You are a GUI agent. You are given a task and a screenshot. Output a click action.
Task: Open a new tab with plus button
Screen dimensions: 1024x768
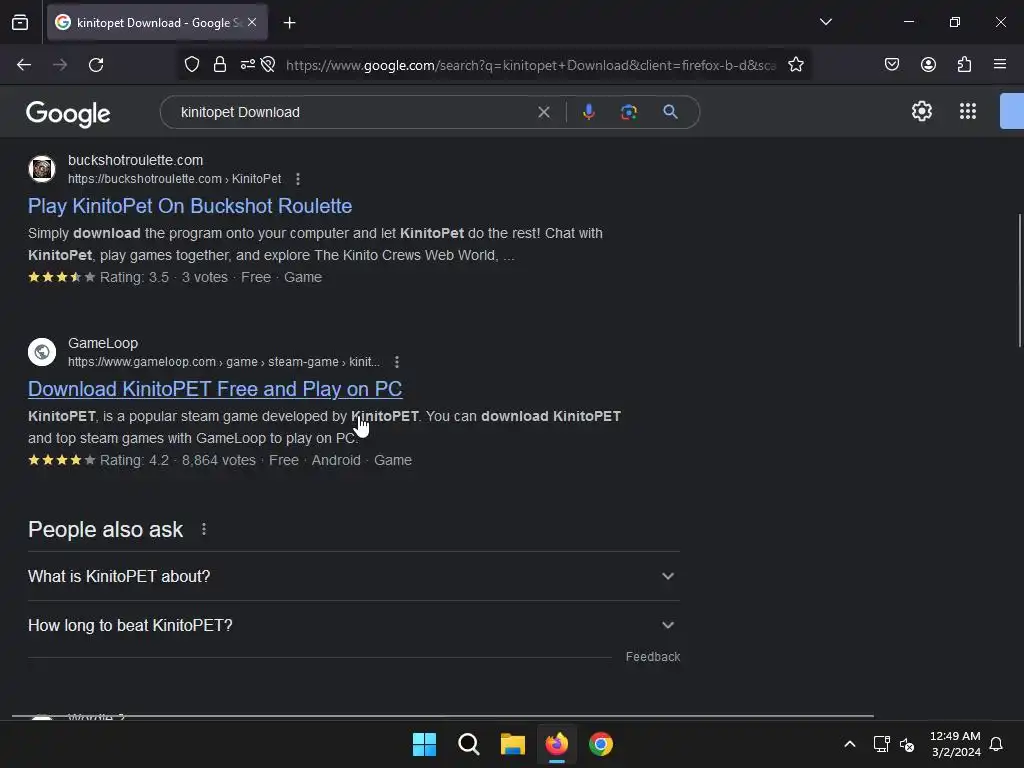coord(289,23)
